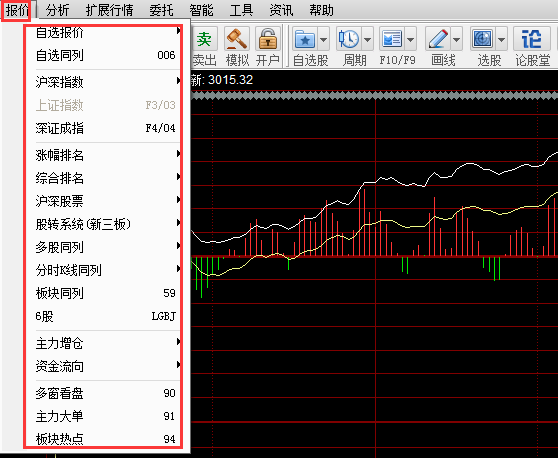The height and width of the screenshot is (458, 558).
Task: Open the 模拟 simulation gavel icon
Action: (x=237, y=39)
